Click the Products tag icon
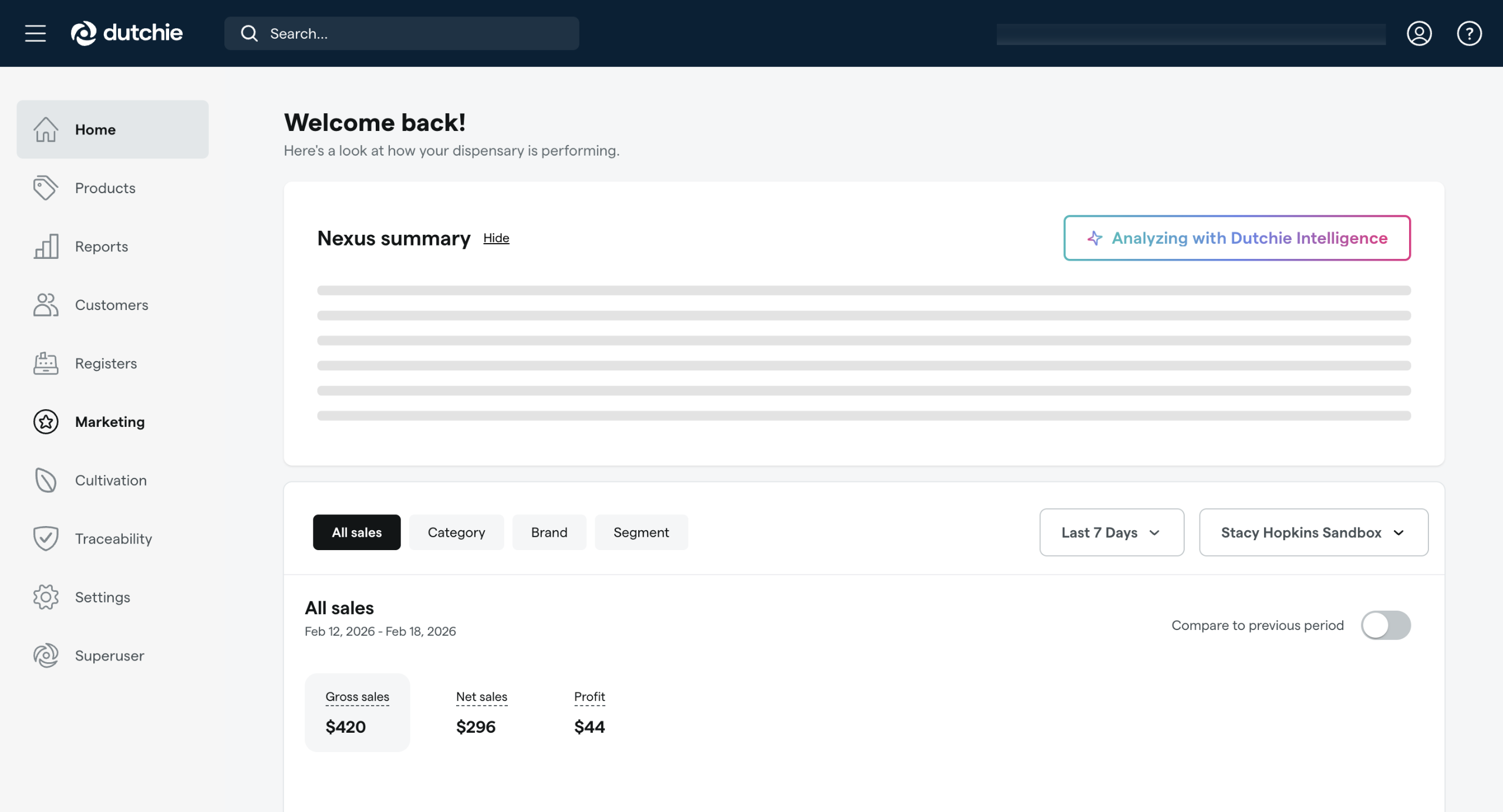The height and width of the screenshot is (812, 1503). pyautogui.click(x=46, y=188)
